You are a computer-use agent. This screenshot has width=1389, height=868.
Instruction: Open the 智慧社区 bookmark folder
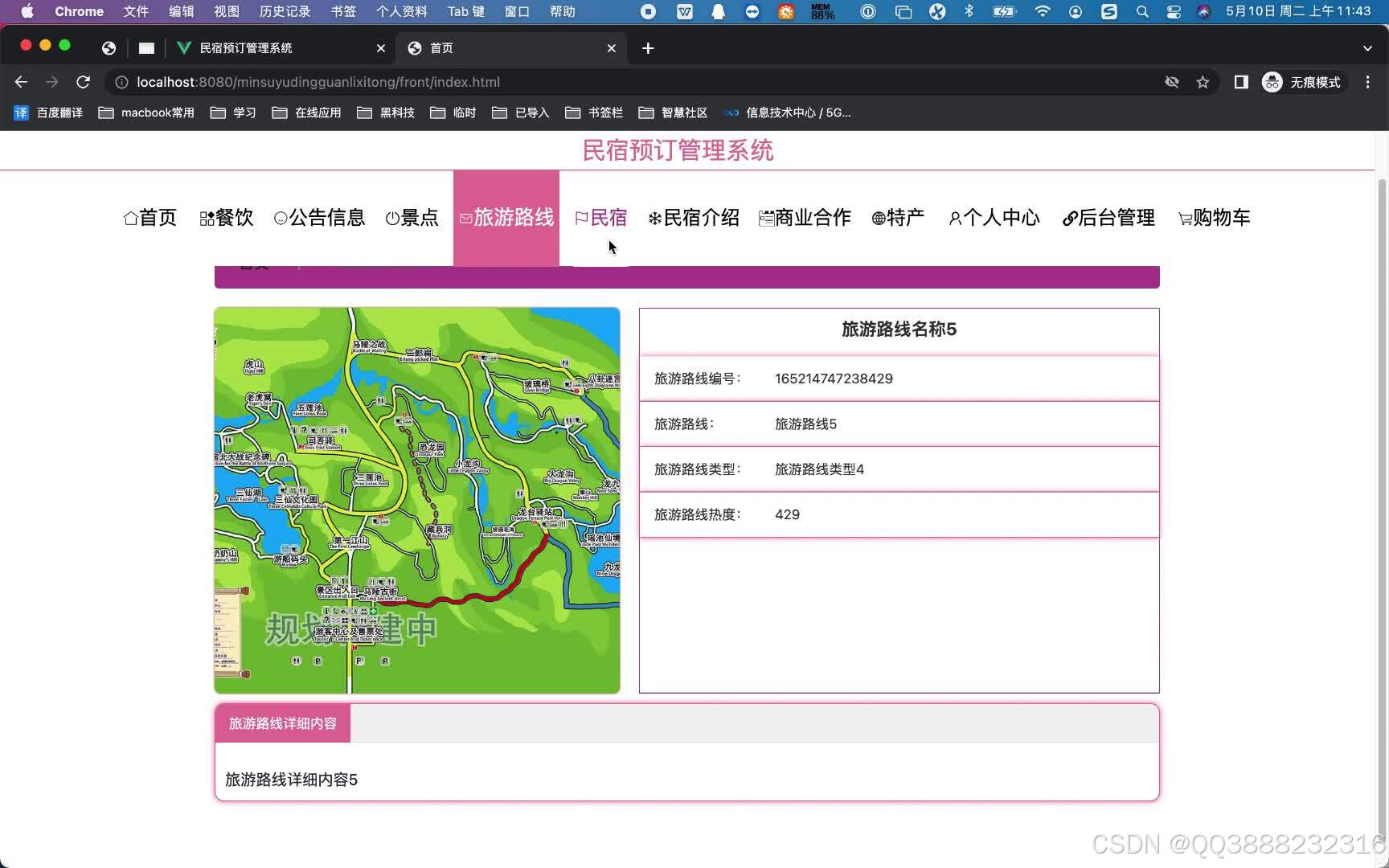(673, 113)
